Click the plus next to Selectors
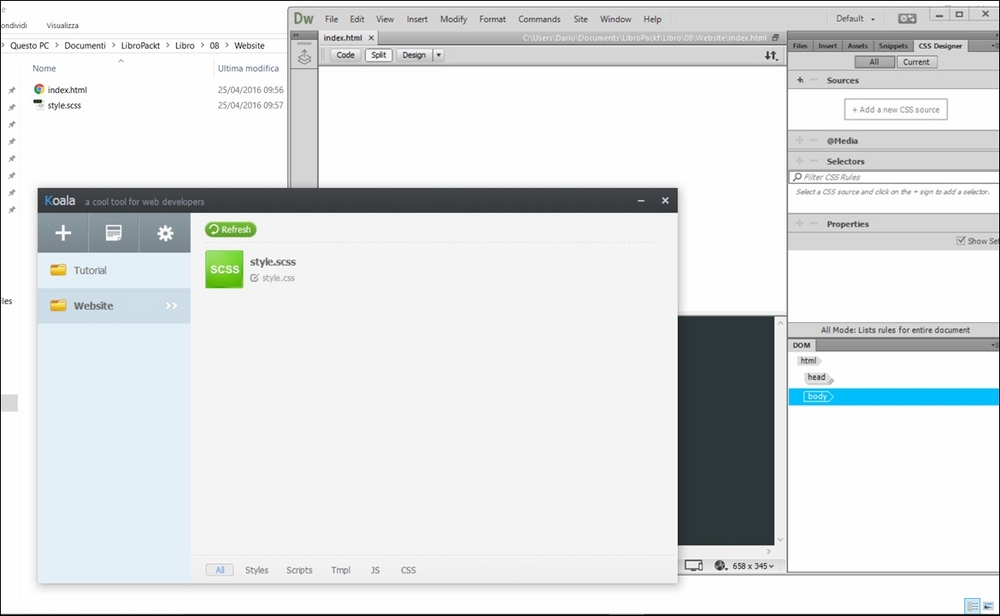This screenshot has width=1000, height=616. 800,161
